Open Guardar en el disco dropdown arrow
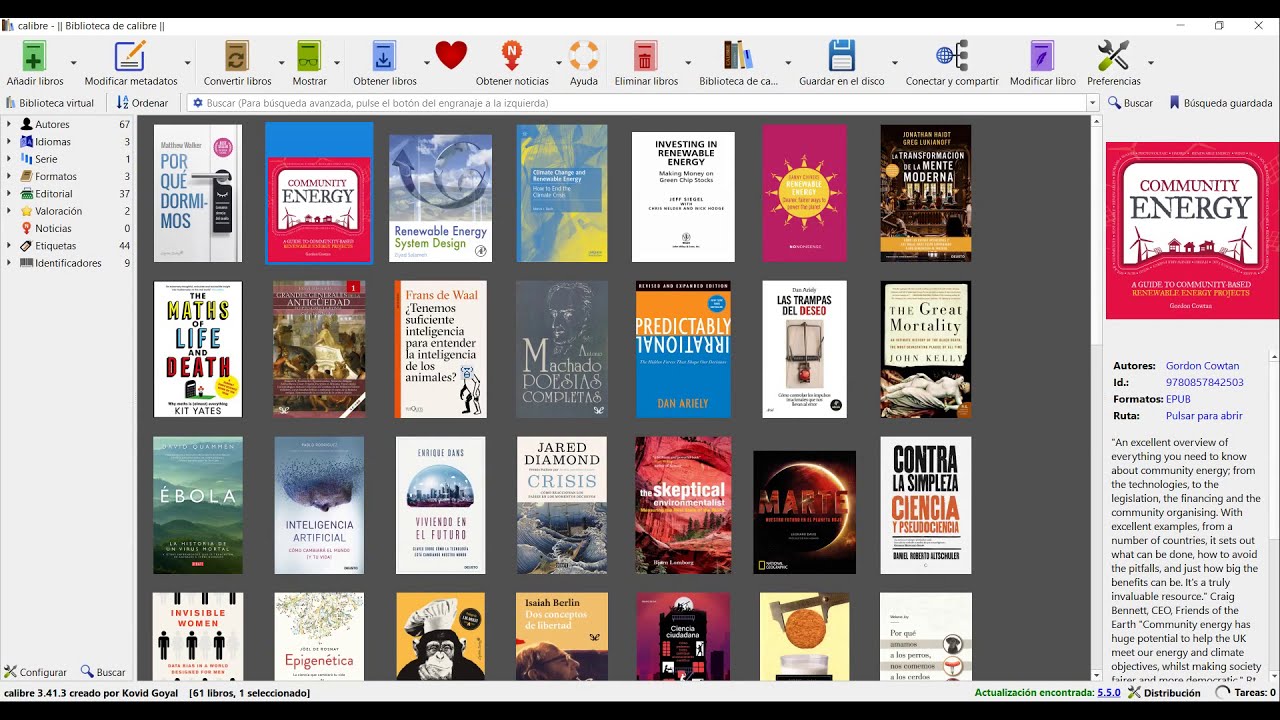Image resolution: width=1280 pixels, height=720 pixels. 894,63
